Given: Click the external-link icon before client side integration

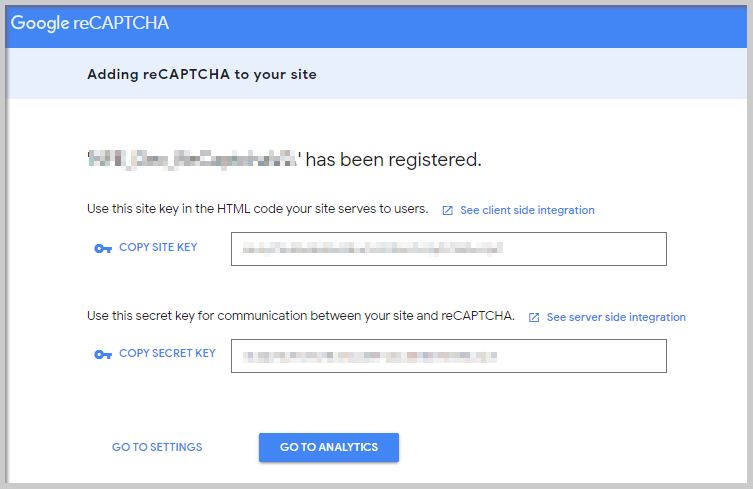Looking at the screenshot, I should tap(448, 210).
